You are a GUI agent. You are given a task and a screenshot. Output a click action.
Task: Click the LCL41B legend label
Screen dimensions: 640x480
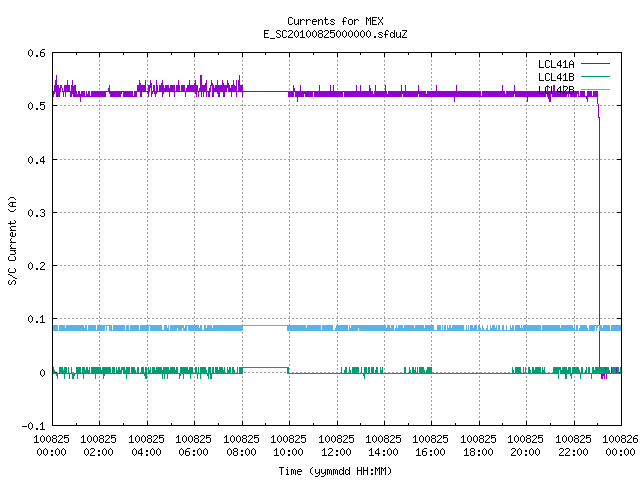(x=556, y=77)
